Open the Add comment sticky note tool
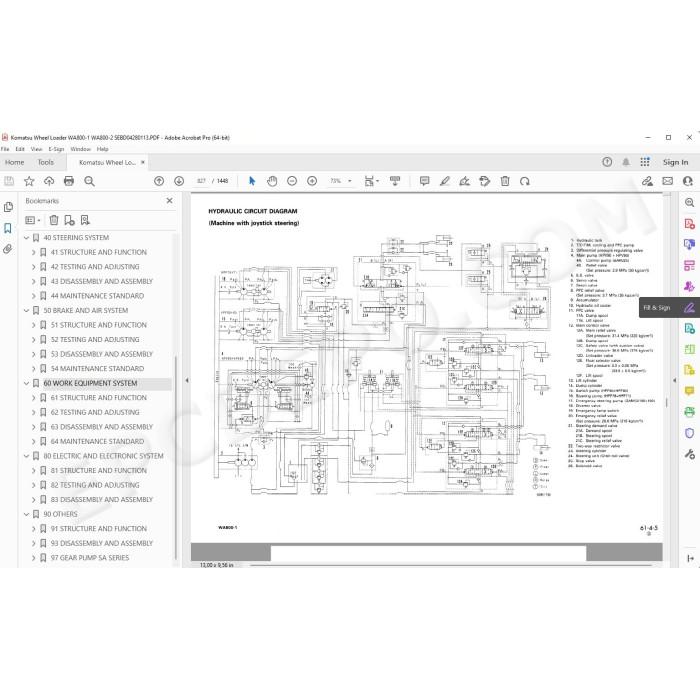This screenshot has width=700, height=700. 425,181
